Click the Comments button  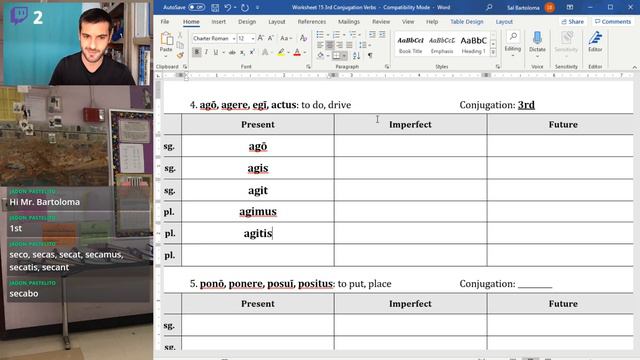tap(613, 22)
